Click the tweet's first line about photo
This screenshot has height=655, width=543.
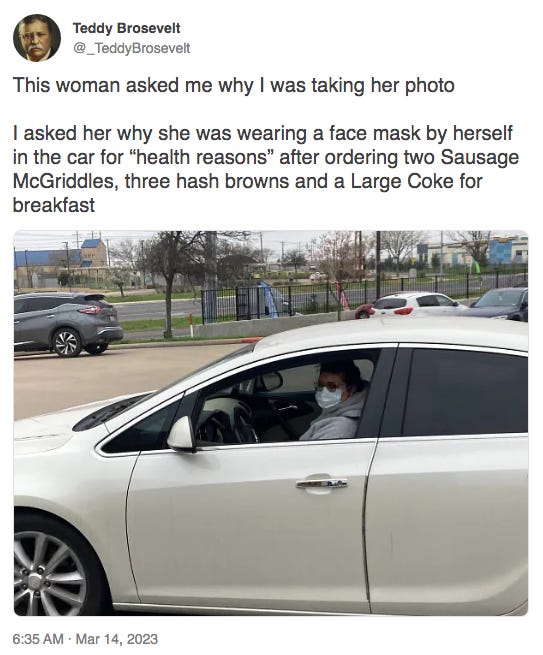(233, 85)
